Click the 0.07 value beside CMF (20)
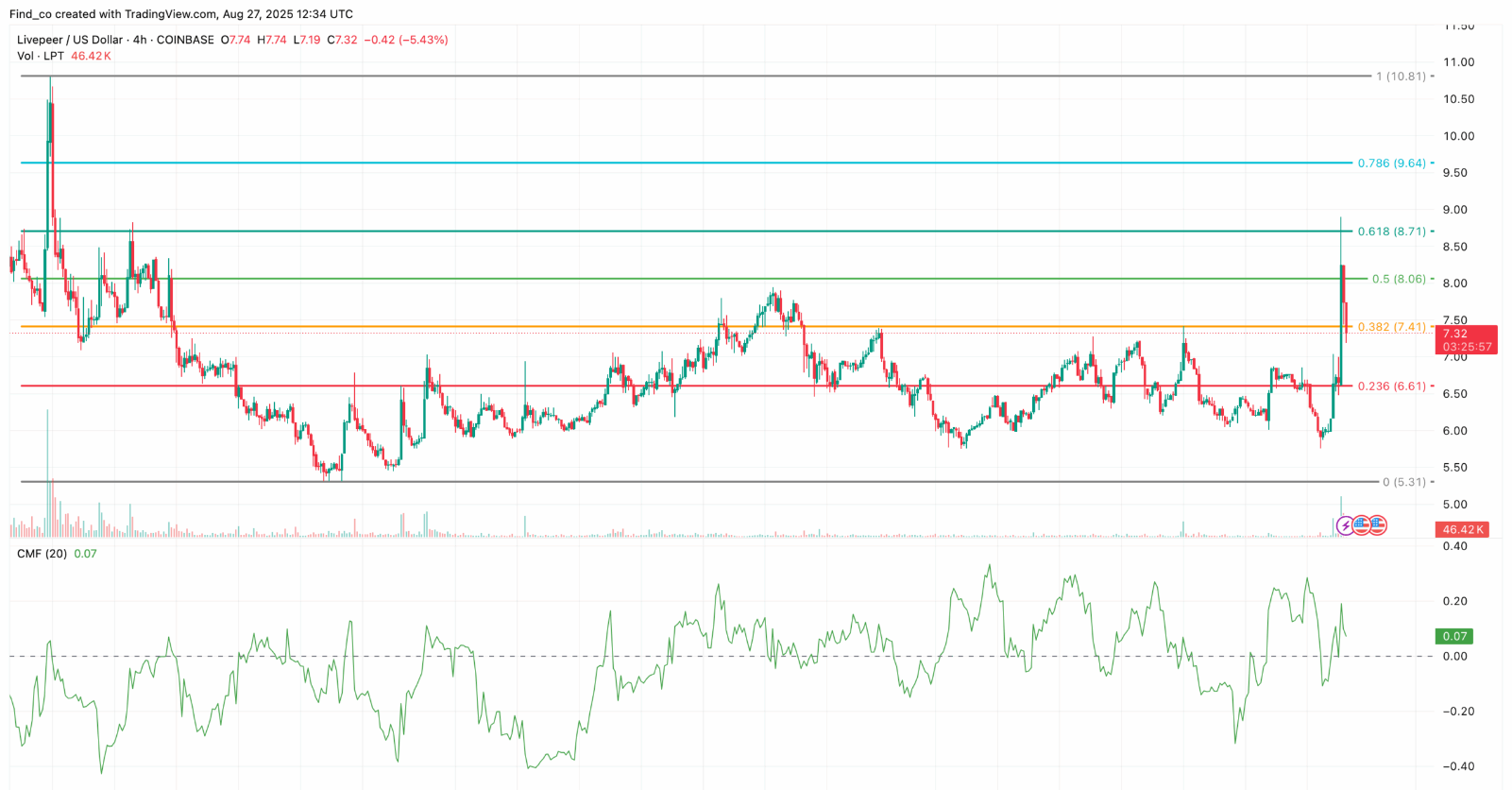The image size is (1512, 790). pos(85,554)
